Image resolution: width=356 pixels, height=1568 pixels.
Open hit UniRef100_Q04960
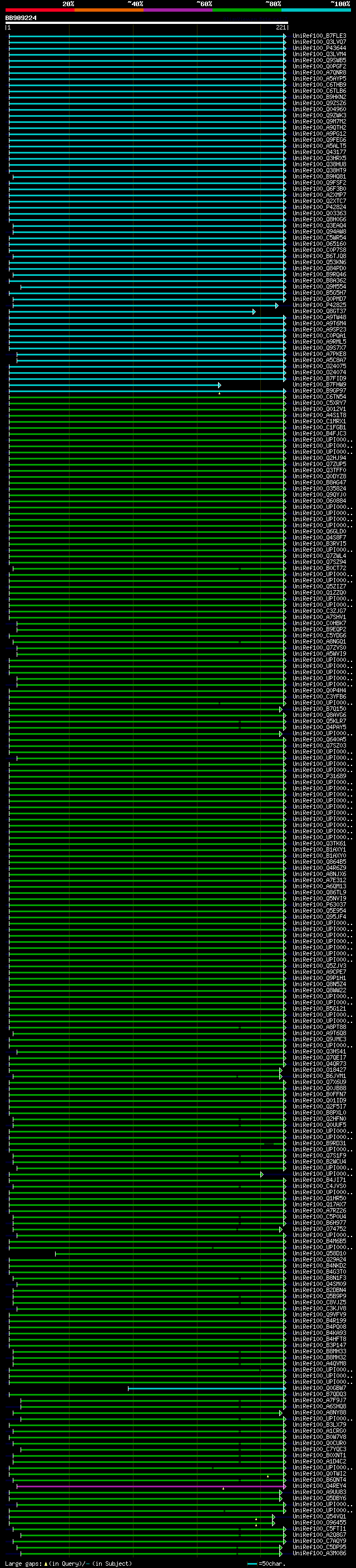[319, 110]
